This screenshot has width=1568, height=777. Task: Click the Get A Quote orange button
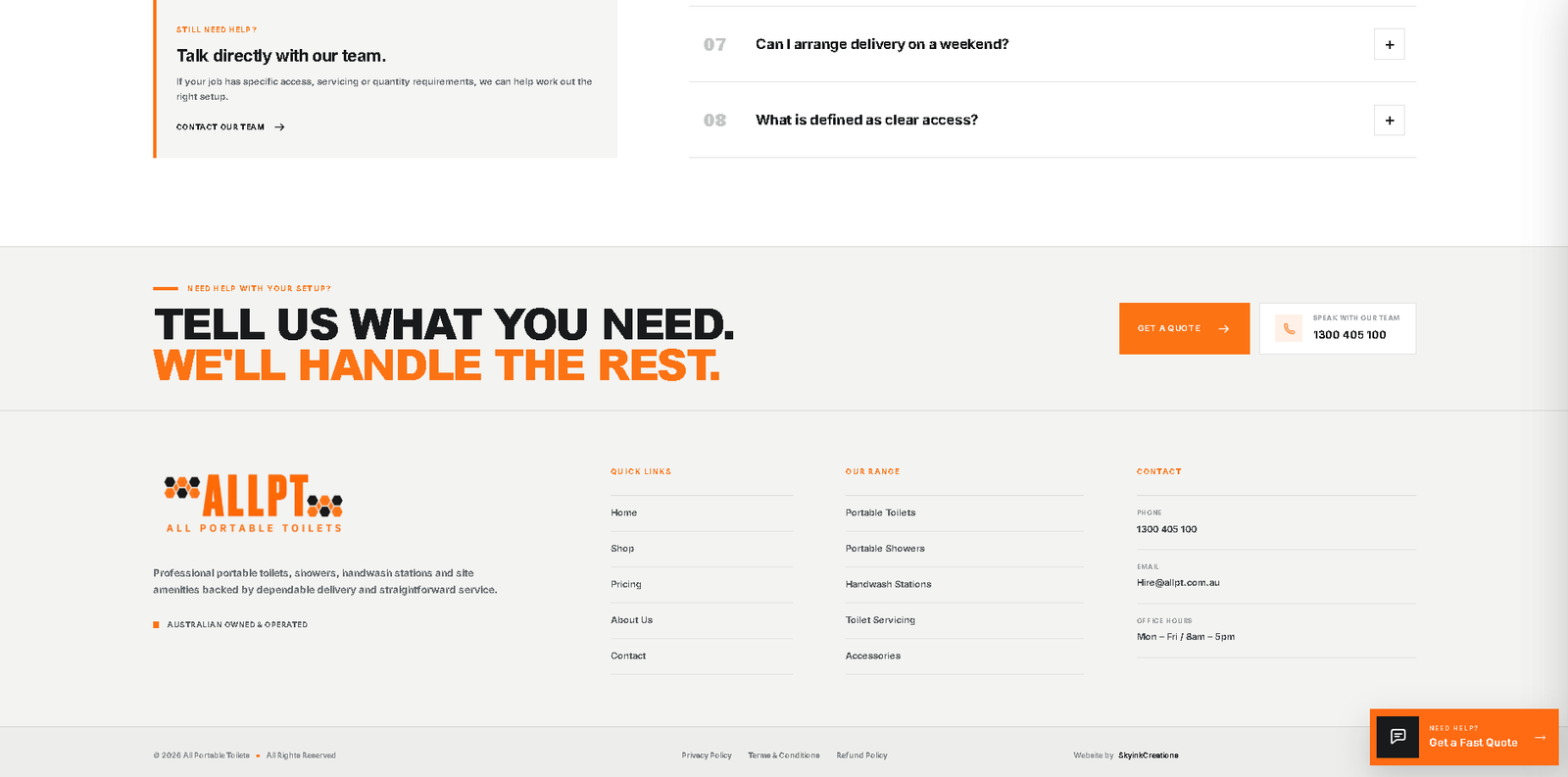[x=1184, y=328]
